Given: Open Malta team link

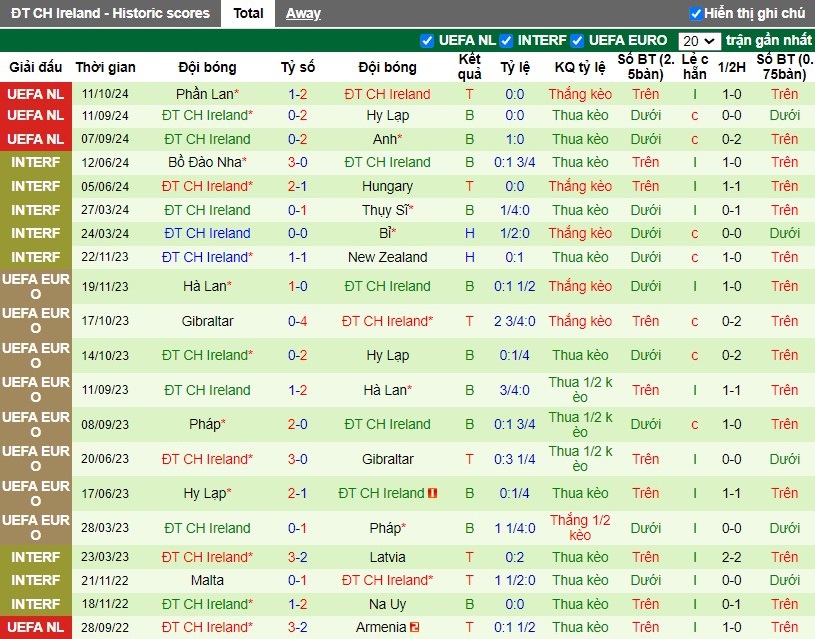Looking at the screenshot, I should [x=207, y=580].
